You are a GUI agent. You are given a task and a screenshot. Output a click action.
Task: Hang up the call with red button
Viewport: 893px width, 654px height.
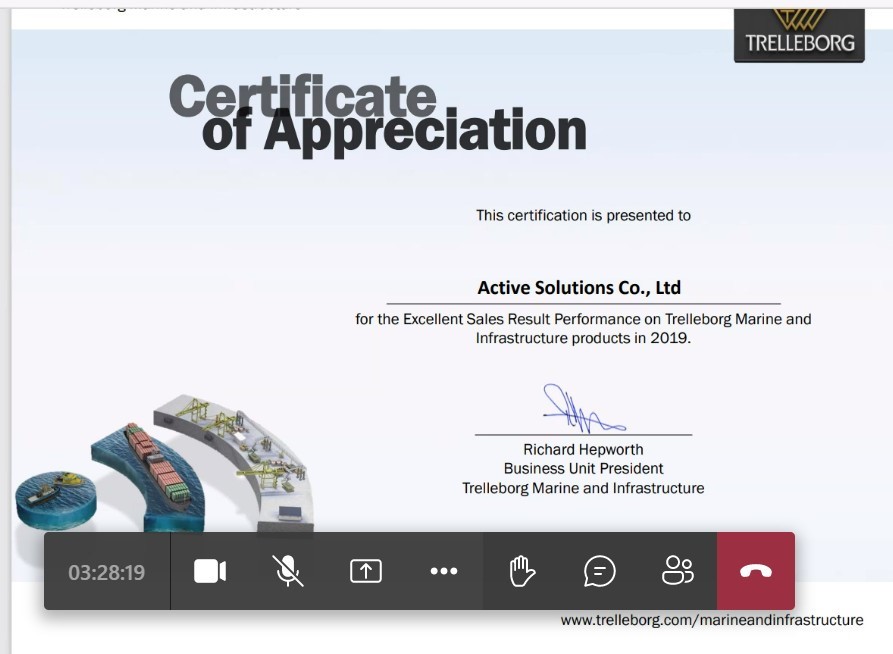pos(756,571)
